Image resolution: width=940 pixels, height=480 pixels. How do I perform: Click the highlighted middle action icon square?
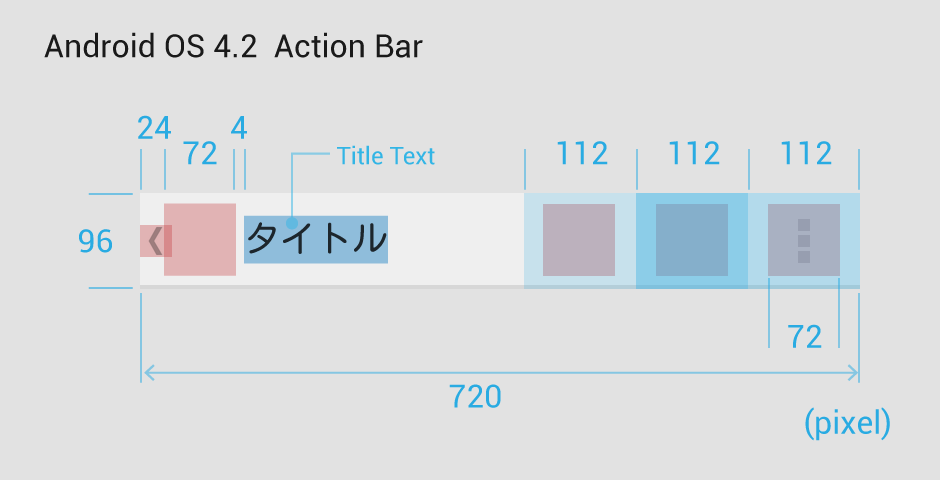click(692, 240)
